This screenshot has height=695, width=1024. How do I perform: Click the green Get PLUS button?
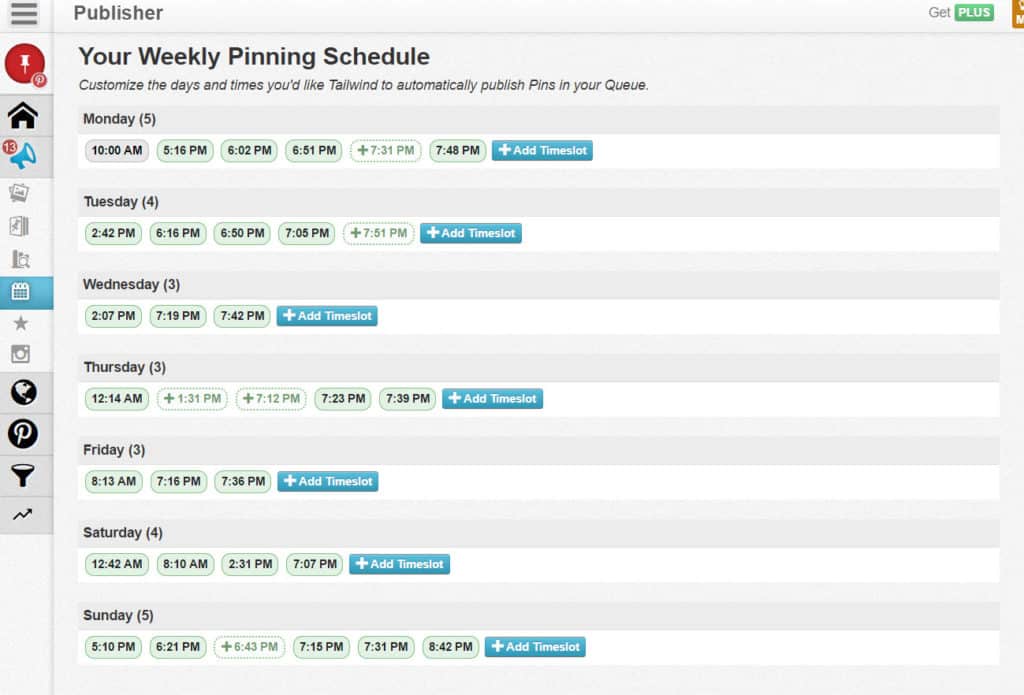(973, 13)
